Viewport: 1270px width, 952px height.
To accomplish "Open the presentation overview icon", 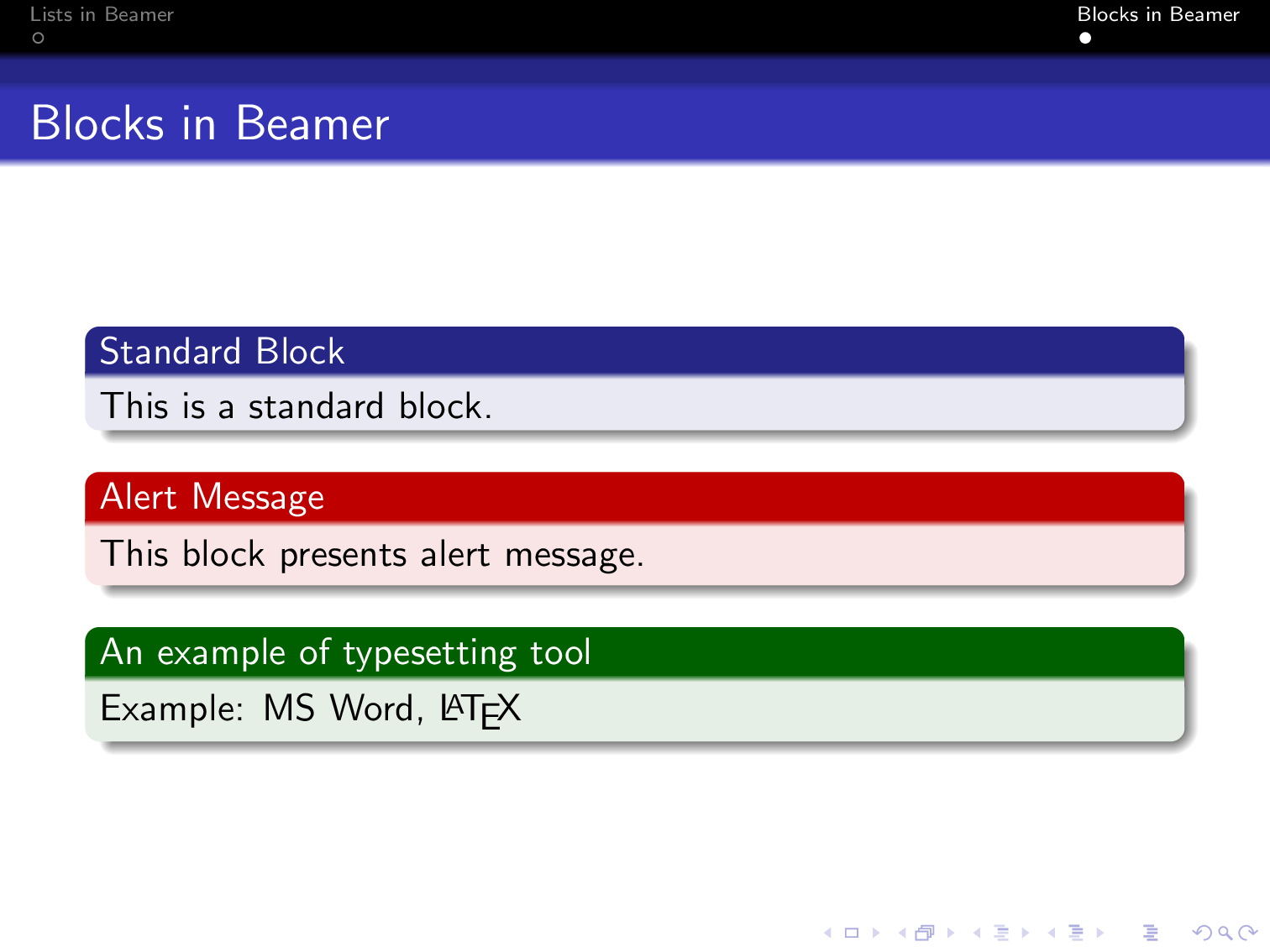I will tap(1152, 932).
